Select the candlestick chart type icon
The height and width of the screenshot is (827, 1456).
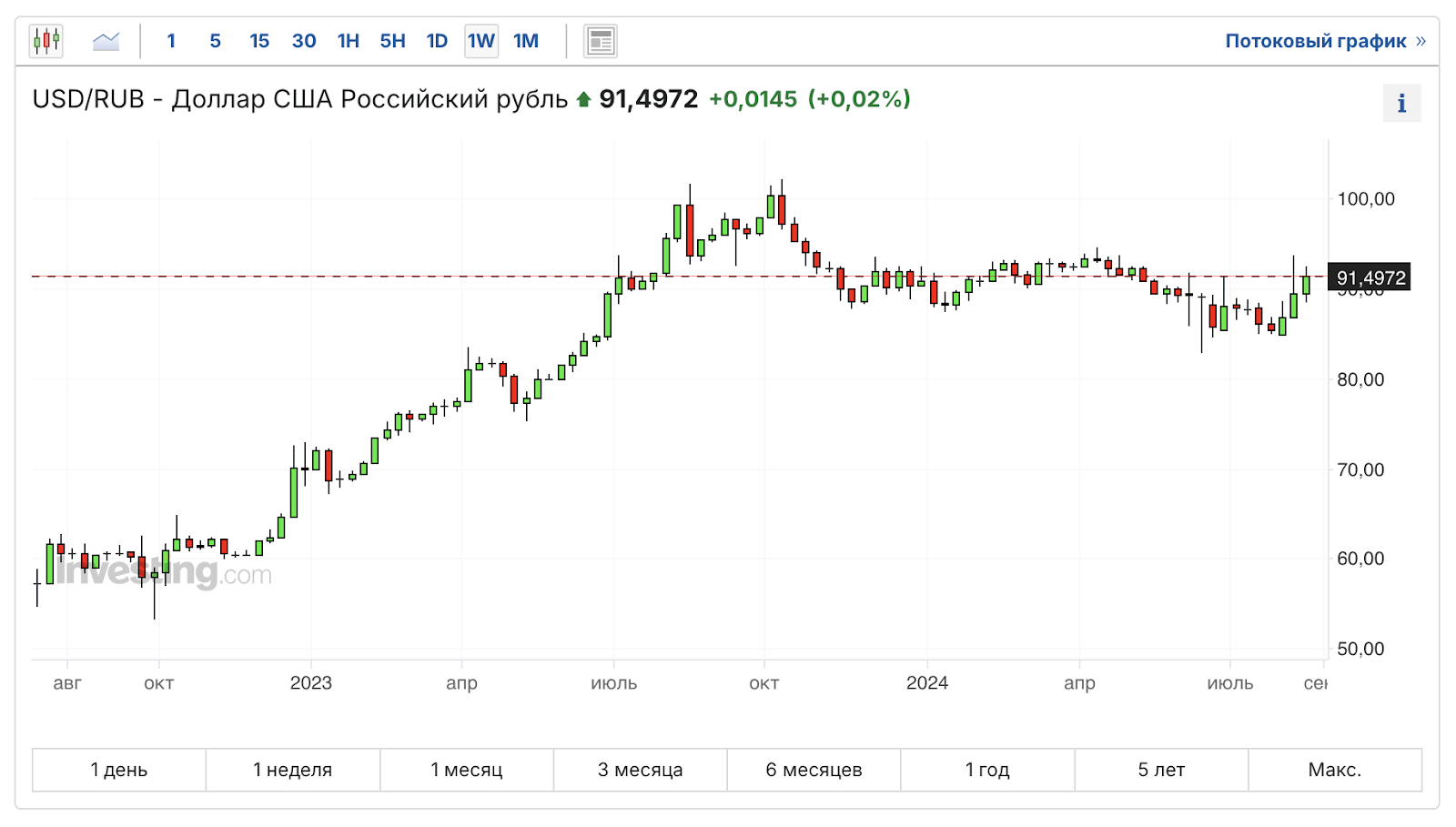coord(46,41)
